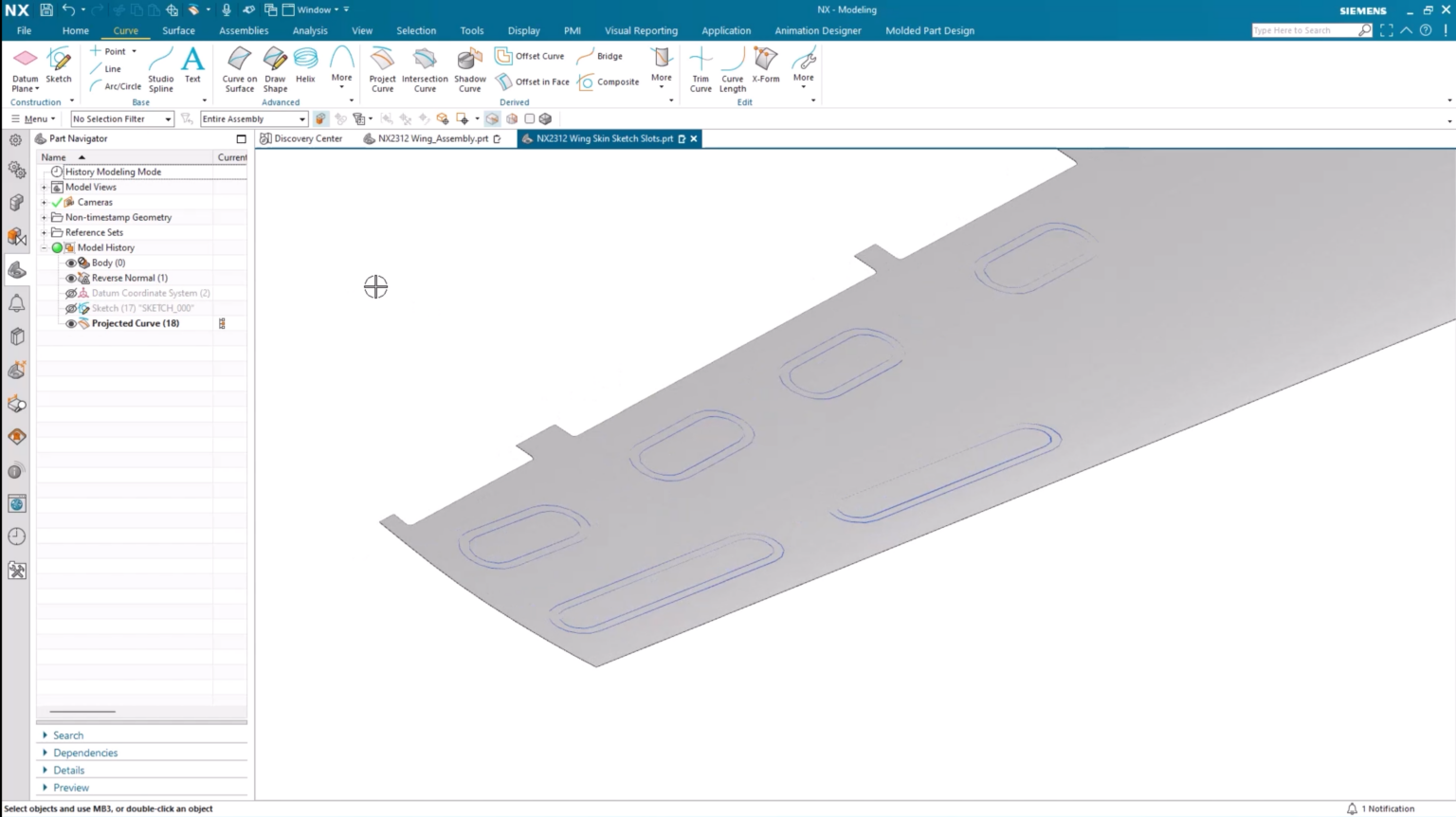The image size is (1456, 817).
Task: Launch the Text curve tool
Action: point(192,64)
